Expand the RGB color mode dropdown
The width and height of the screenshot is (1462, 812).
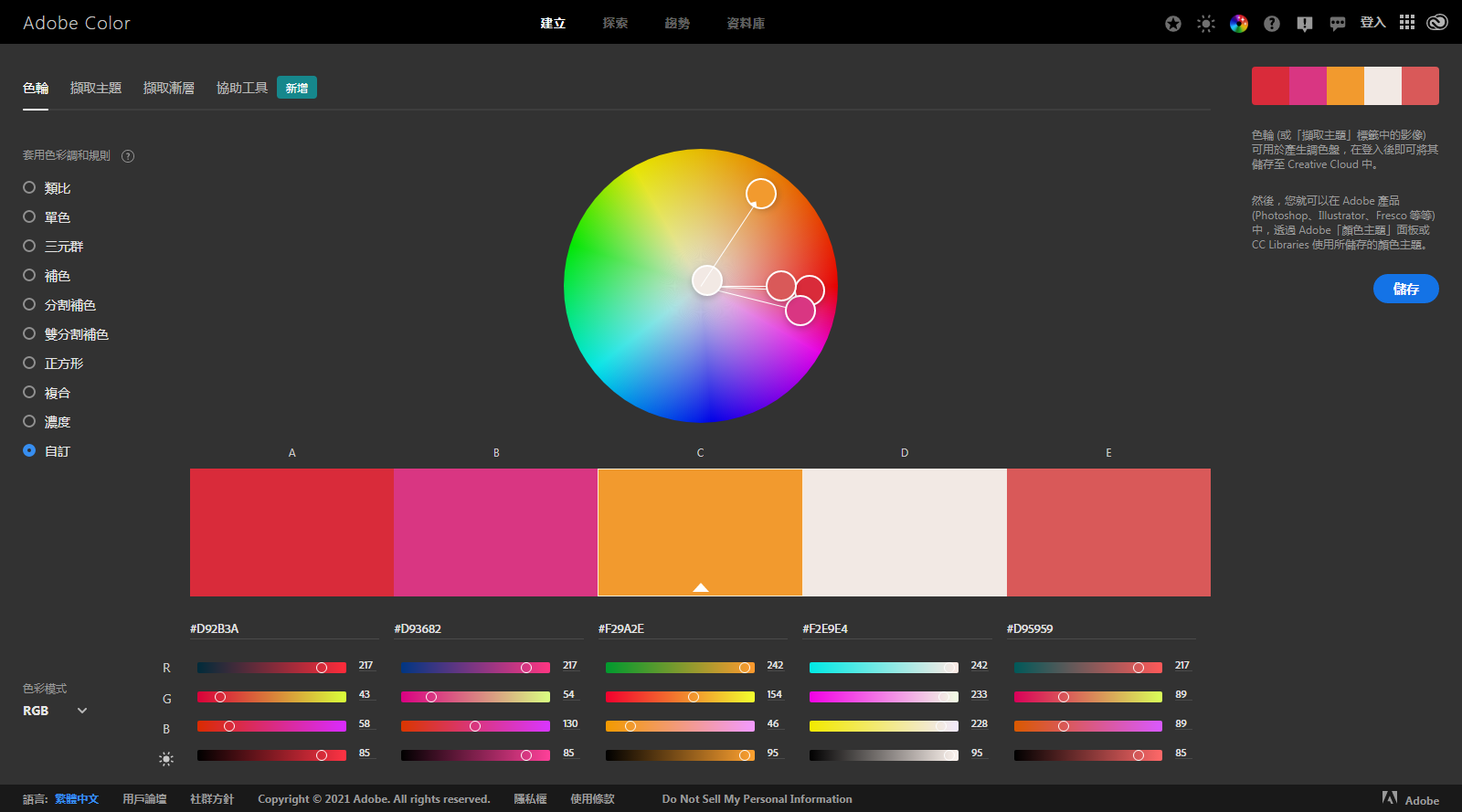tap(55, 711)
